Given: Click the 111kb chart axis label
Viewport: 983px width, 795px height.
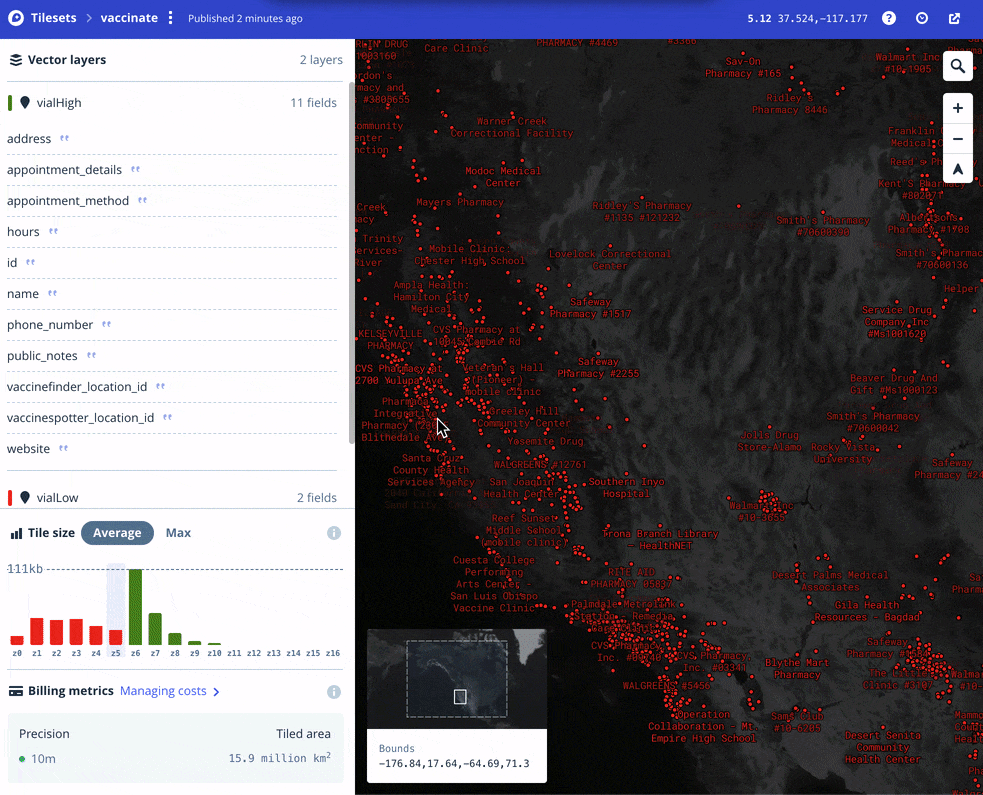Looking at the screenshot, I should pos(25,569).
